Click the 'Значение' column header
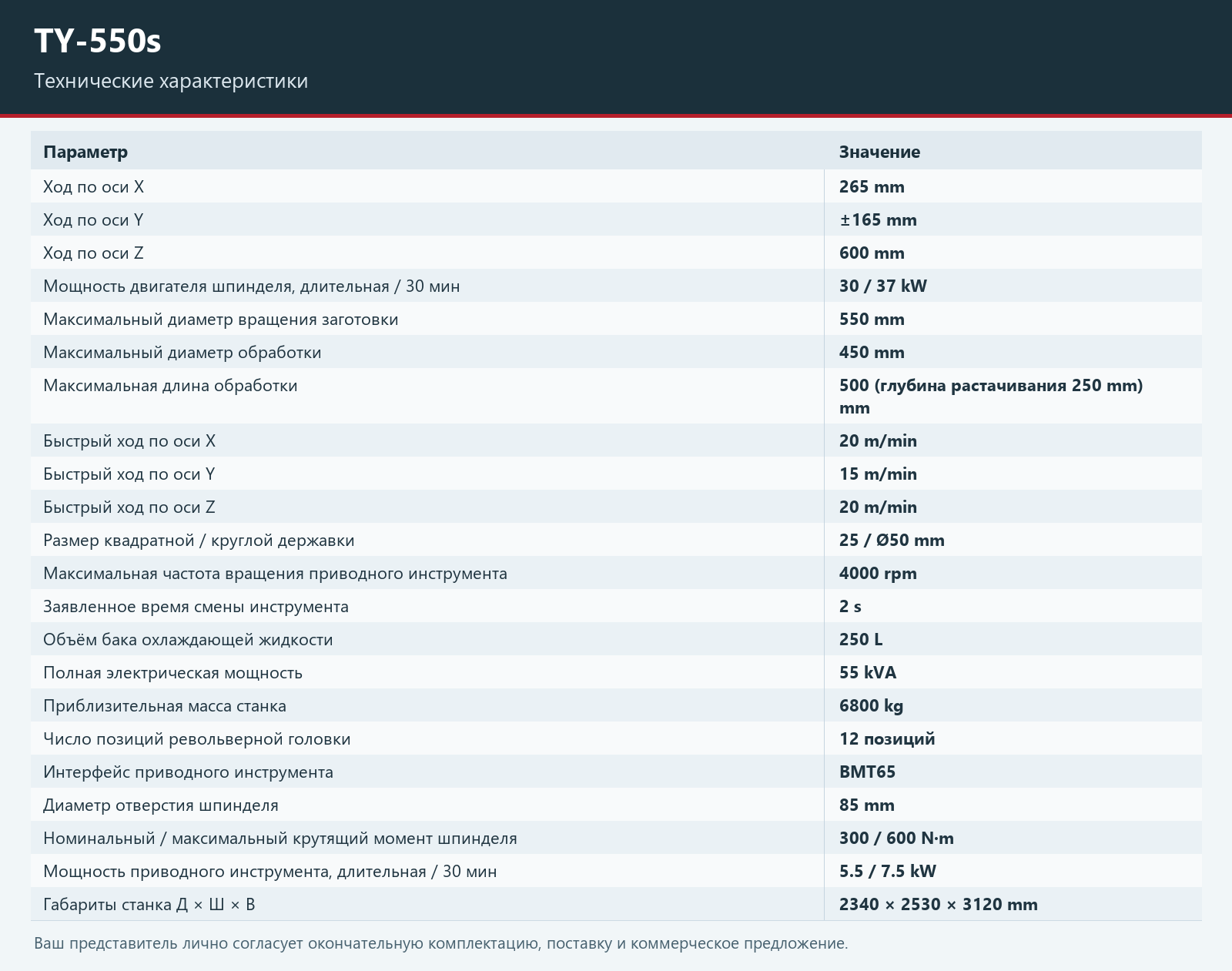Image resolution: width=1232 pixels, height=971 pixels. click(x=879, y=152)
